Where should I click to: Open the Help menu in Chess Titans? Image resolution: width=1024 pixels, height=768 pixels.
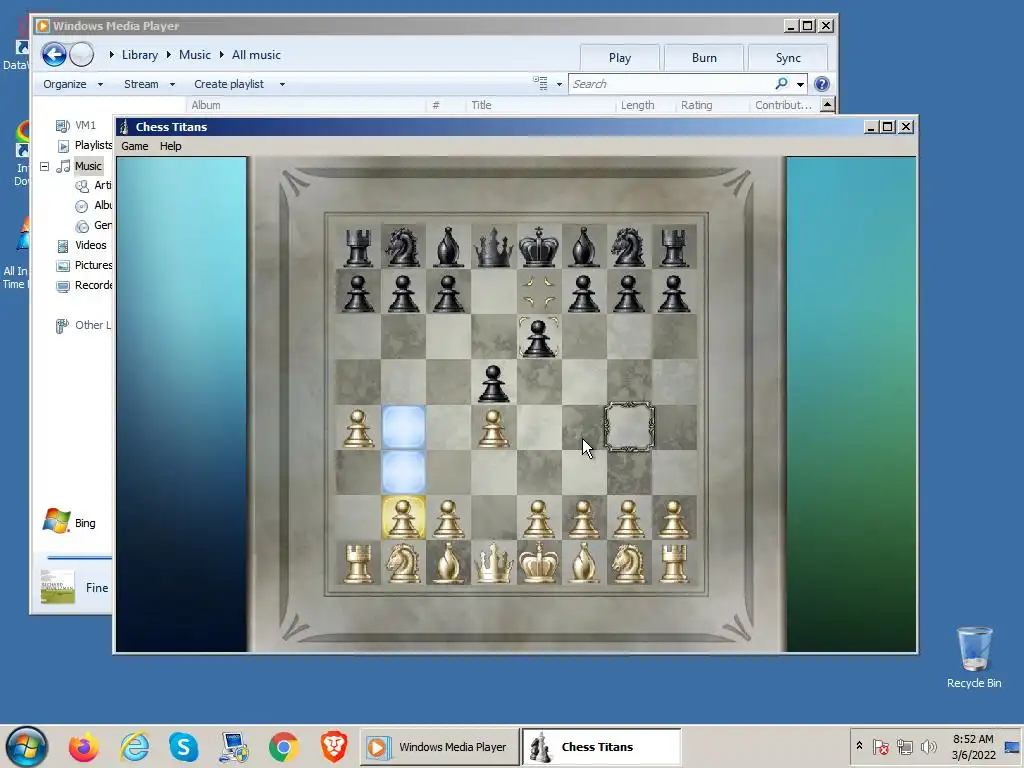(x=170, y=146)
